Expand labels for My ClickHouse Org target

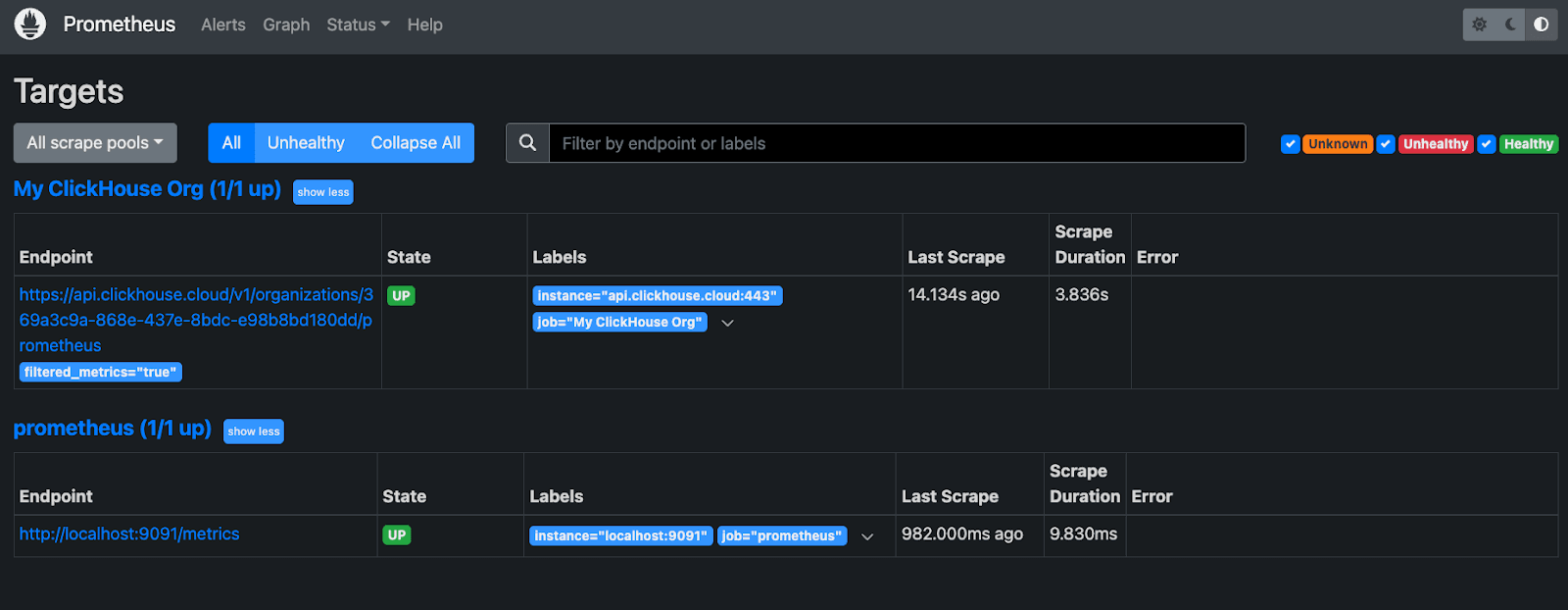(727, 323)
